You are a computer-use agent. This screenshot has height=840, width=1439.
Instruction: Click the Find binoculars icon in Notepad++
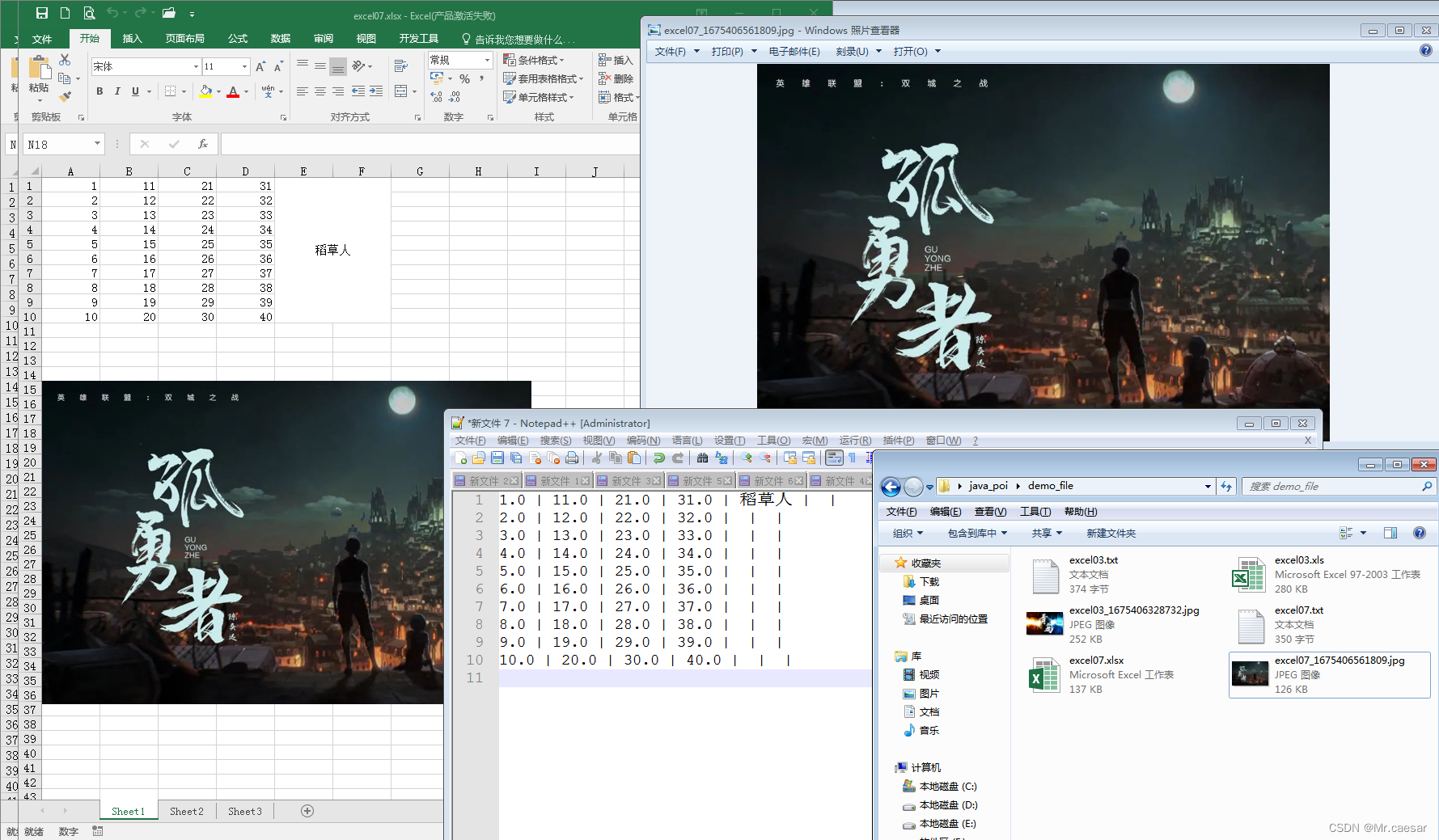point(702,458)
